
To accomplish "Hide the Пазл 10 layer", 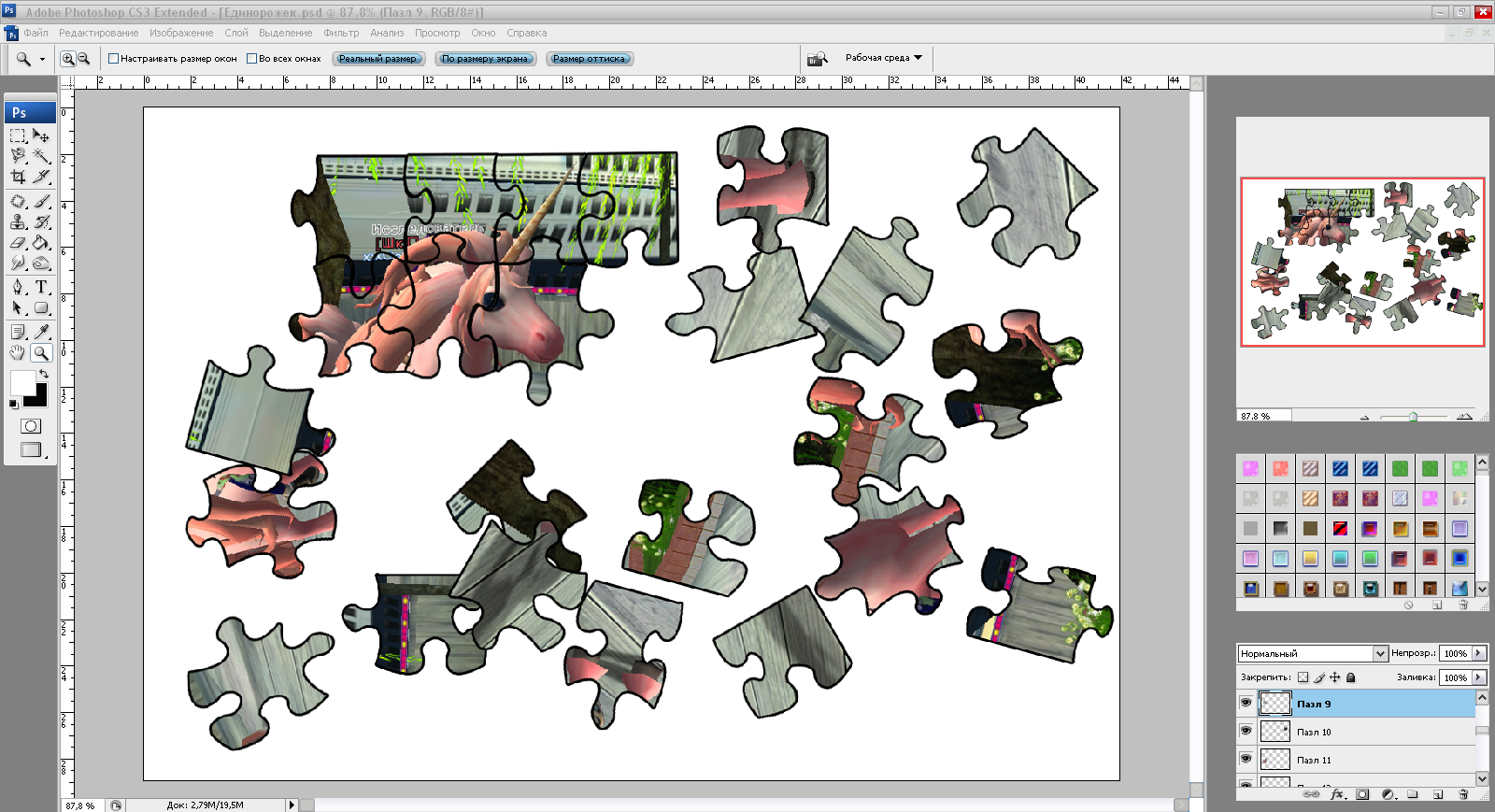I will coord(1246,731).
